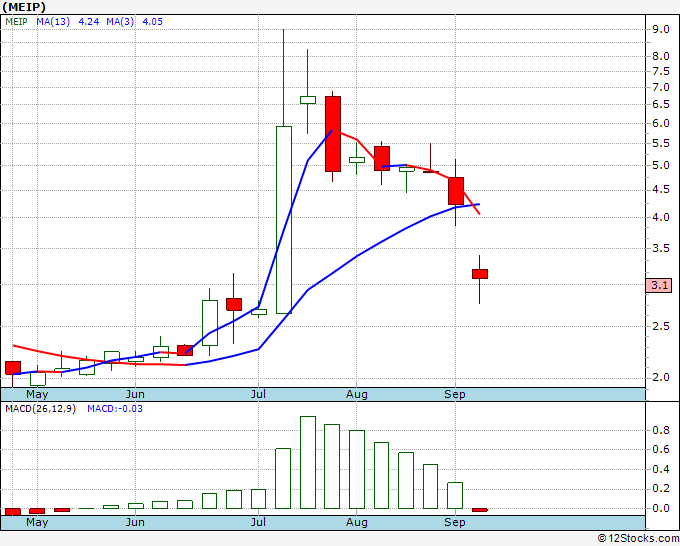680x546 pixels.
Task: Click the 0.2 MACD axis label
Action: coord(661,489)
